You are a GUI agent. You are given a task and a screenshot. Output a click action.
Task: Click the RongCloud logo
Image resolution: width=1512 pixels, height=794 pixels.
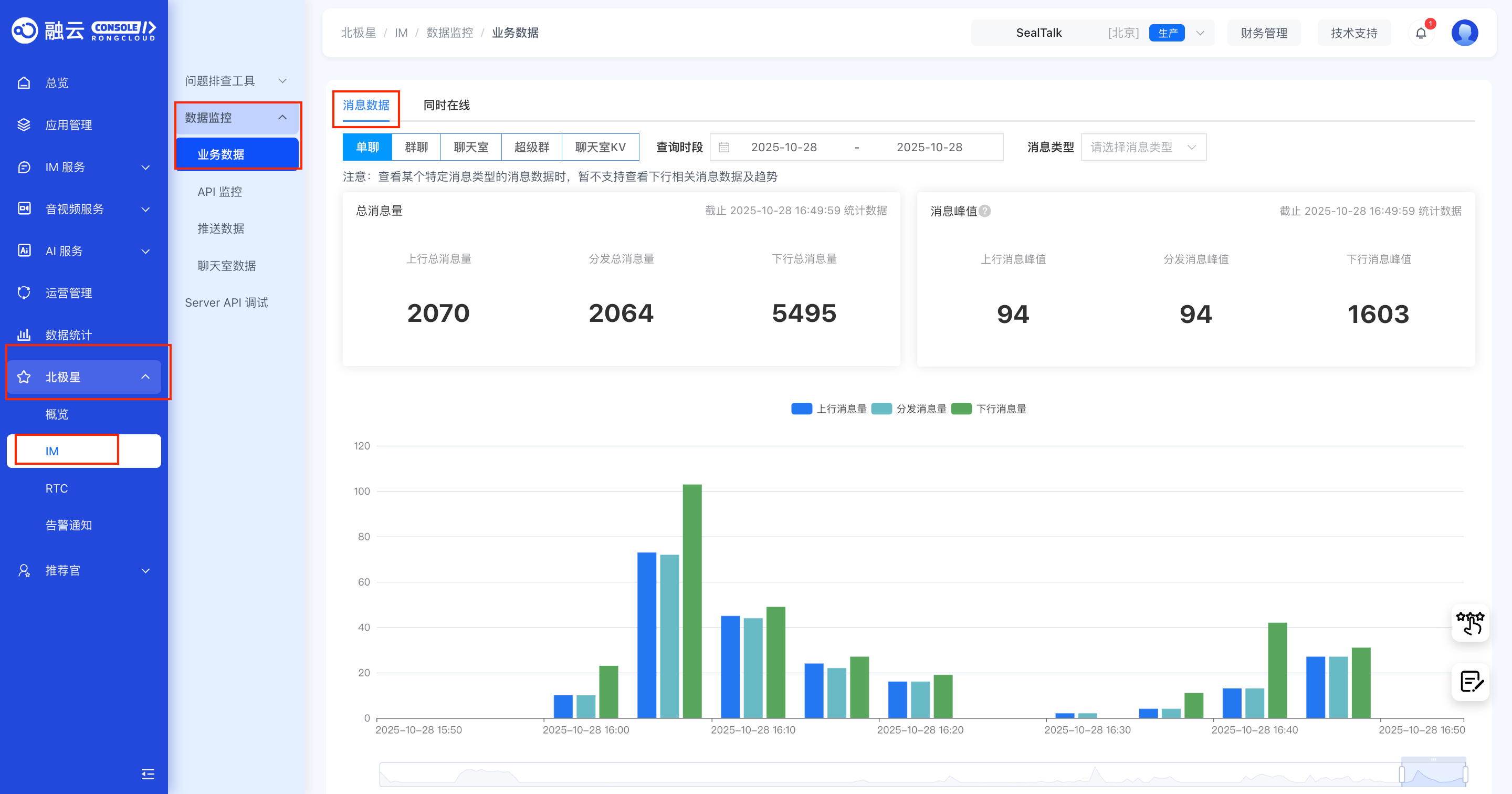(83, 30)
